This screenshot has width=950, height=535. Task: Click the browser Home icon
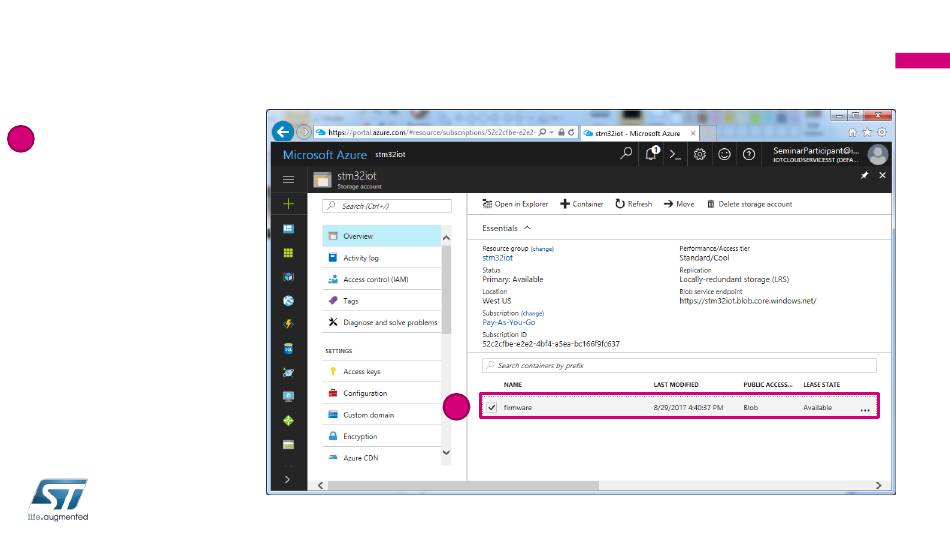pos(852,132)
